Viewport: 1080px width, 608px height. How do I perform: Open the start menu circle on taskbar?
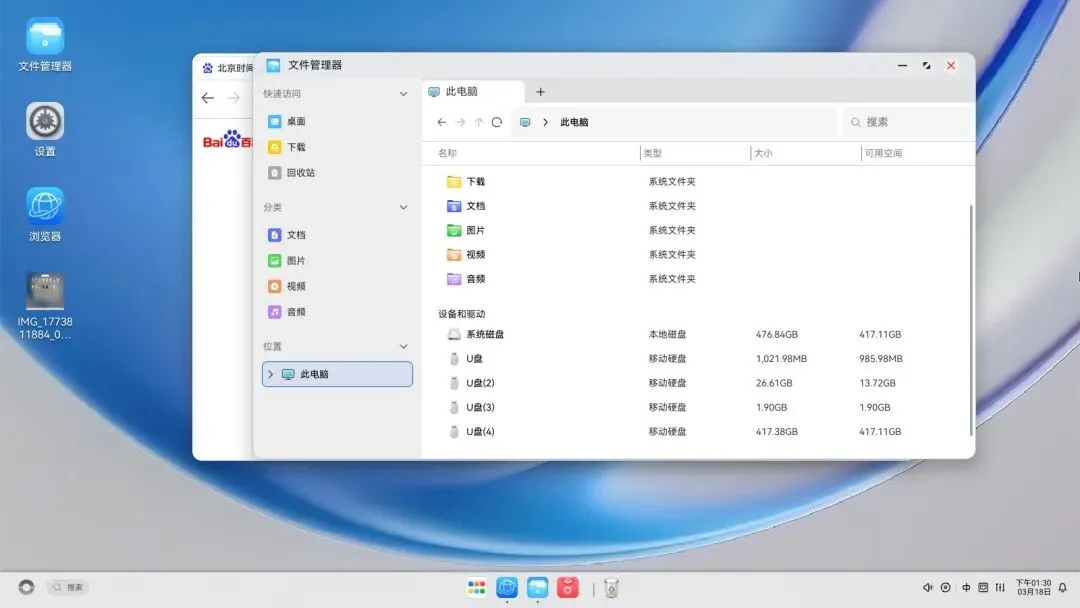pyautogui.click(x=26, y=587)
